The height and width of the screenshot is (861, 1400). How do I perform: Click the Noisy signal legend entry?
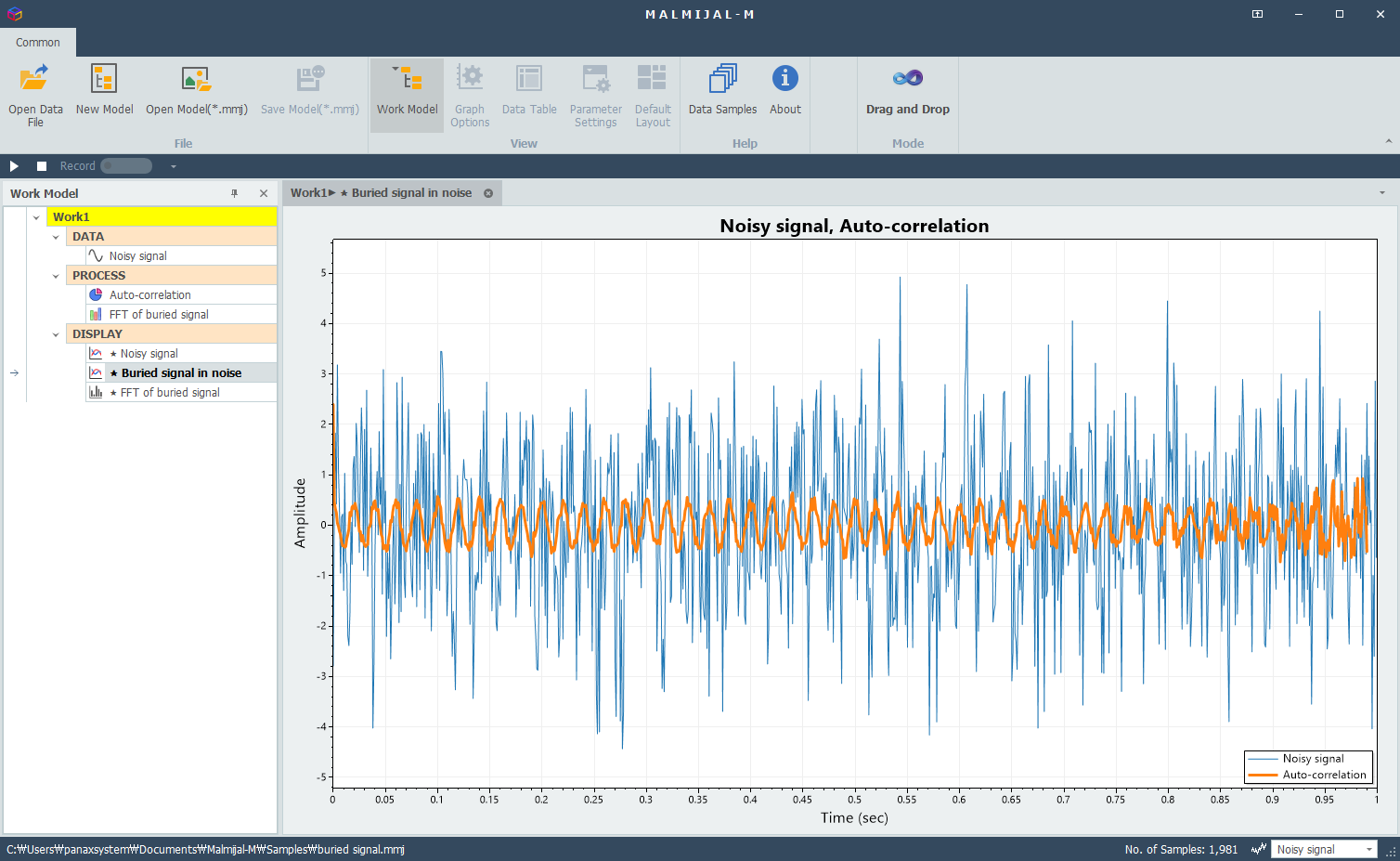[1308, 758]
